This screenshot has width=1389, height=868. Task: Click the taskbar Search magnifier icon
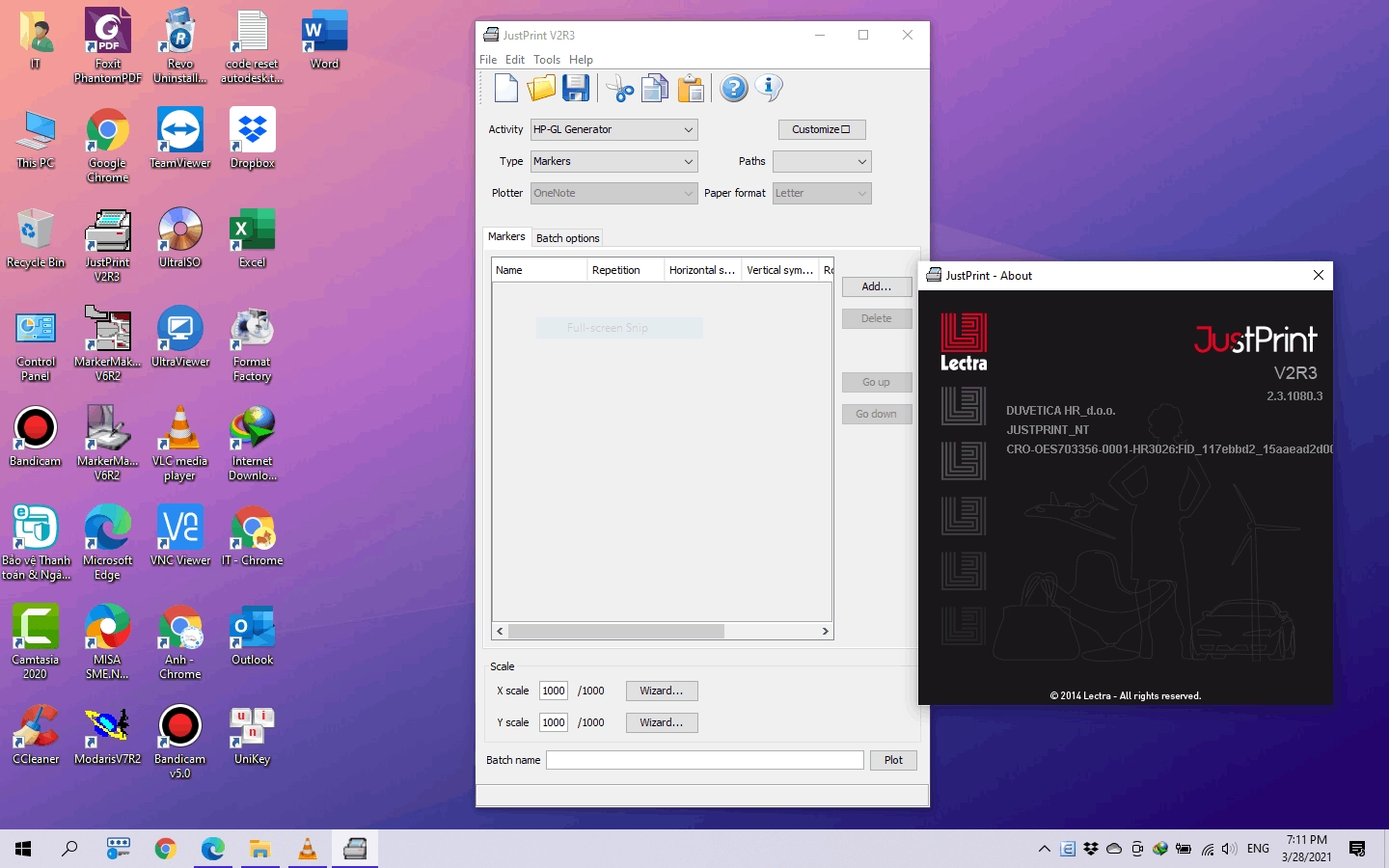[69, 849]
